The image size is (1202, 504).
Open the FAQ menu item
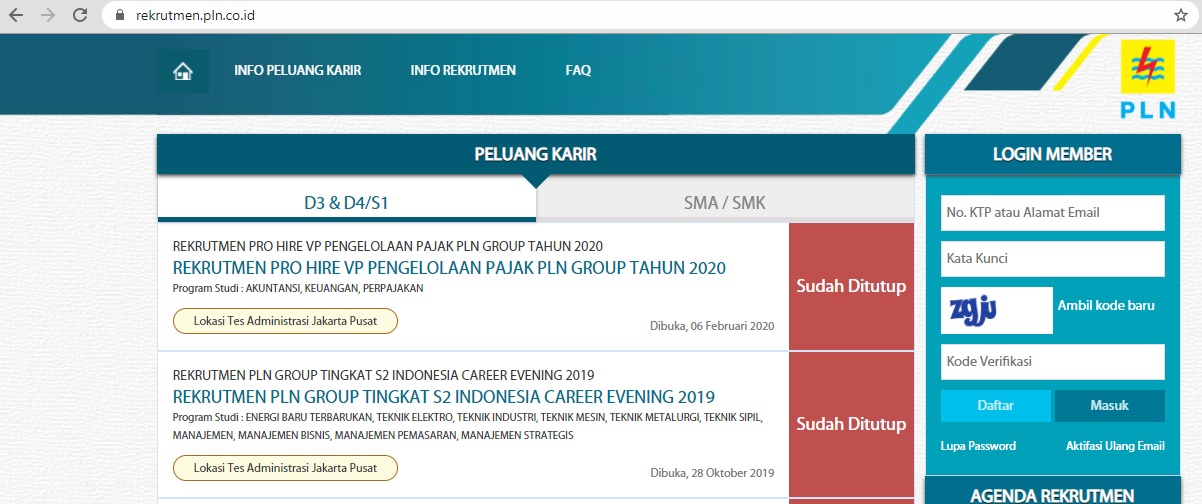(x=578, y=71)
